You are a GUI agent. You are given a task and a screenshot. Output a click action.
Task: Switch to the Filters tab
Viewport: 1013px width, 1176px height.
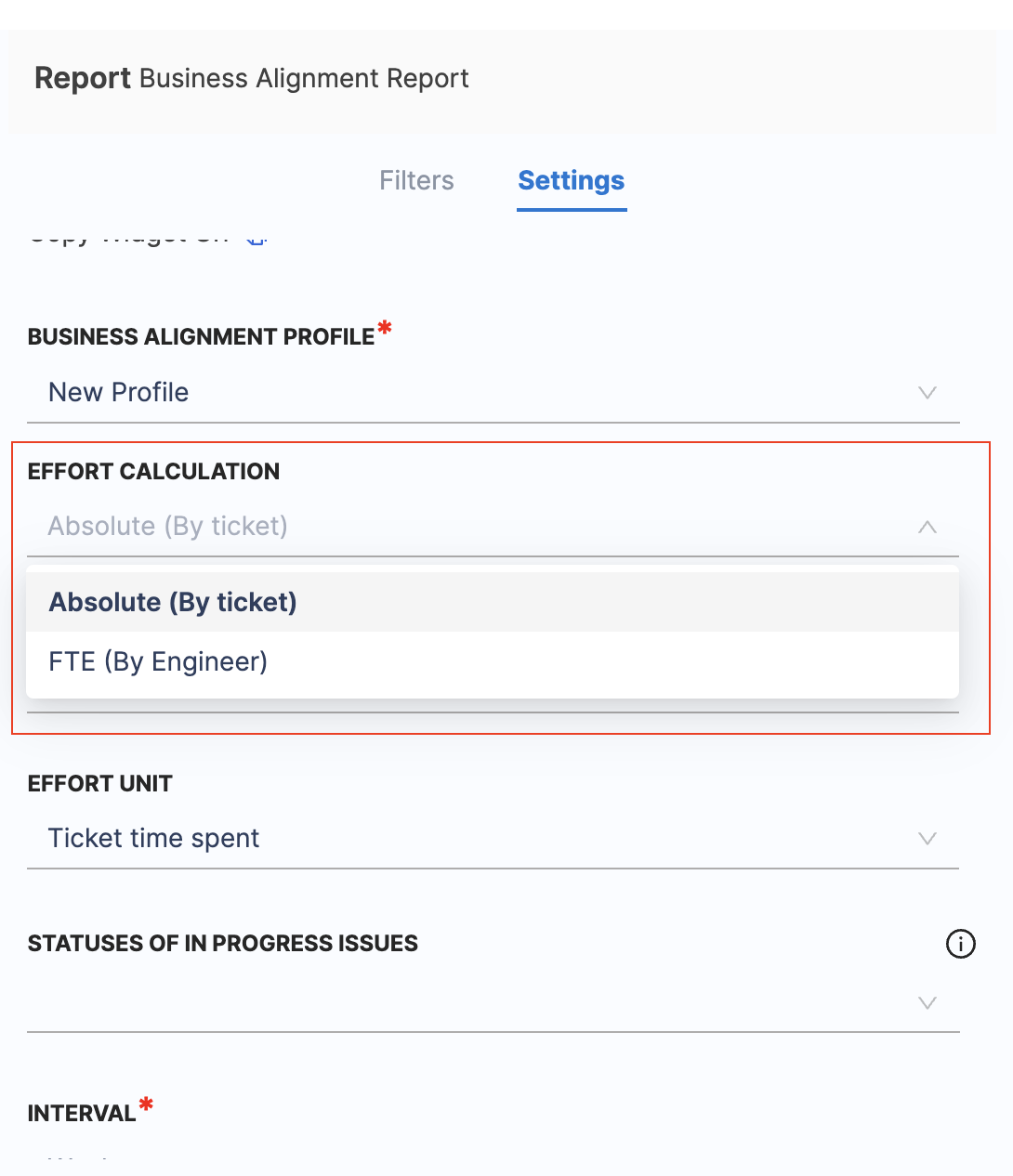[x=415, y=181]
